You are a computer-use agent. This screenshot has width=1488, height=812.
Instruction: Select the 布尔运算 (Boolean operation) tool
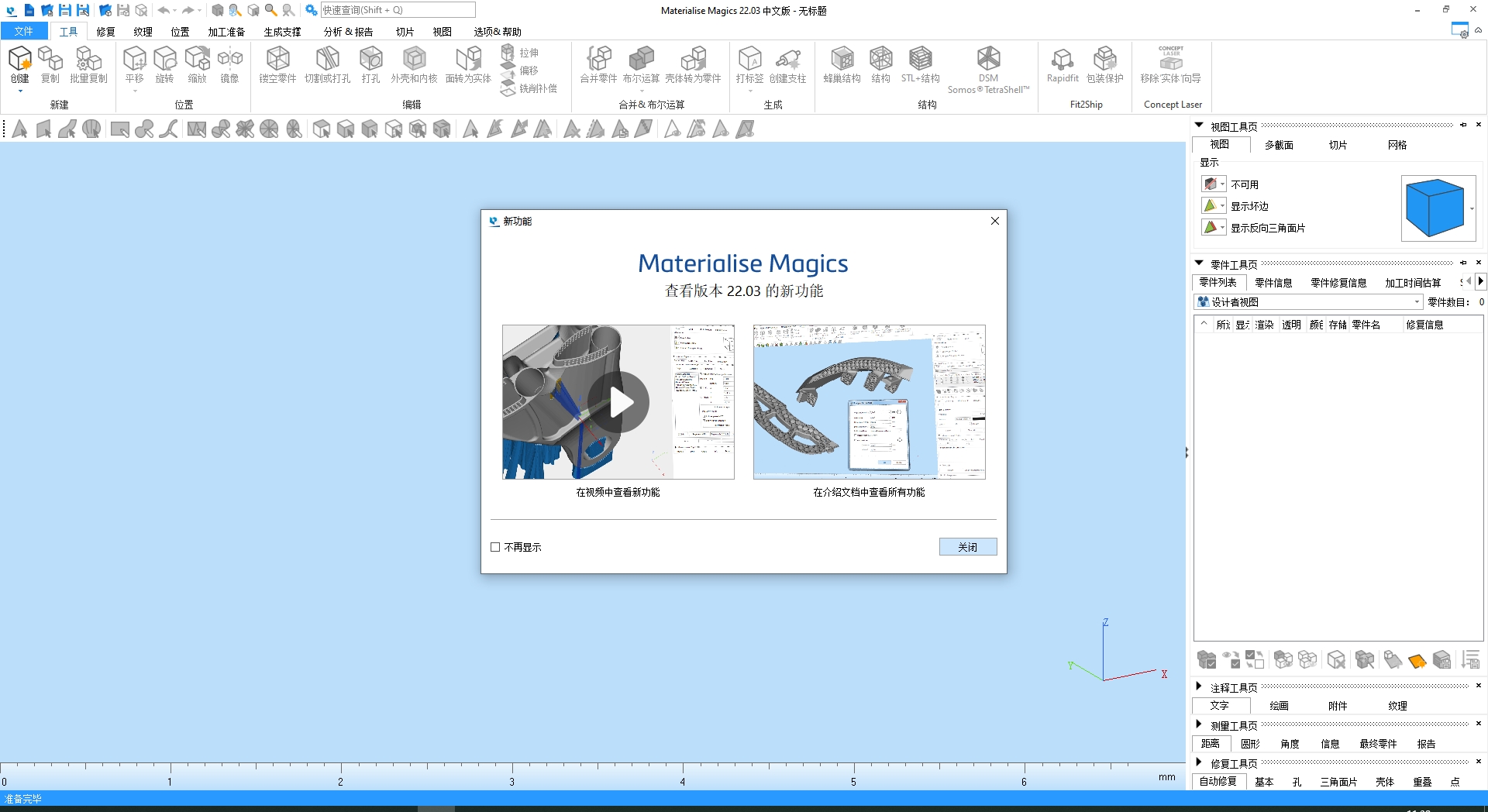coord(640,66)
